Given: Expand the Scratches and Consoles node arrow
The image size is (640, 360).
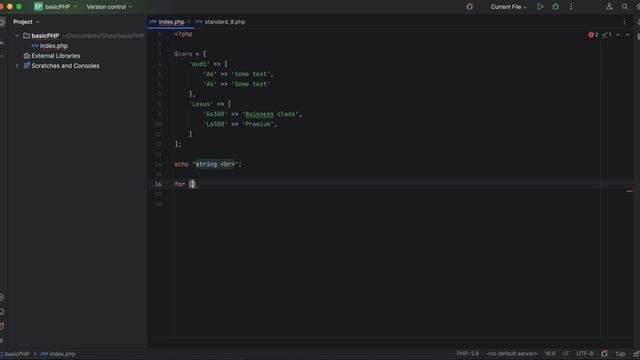Looking at the screenshot, I should (x=17, y=66).
